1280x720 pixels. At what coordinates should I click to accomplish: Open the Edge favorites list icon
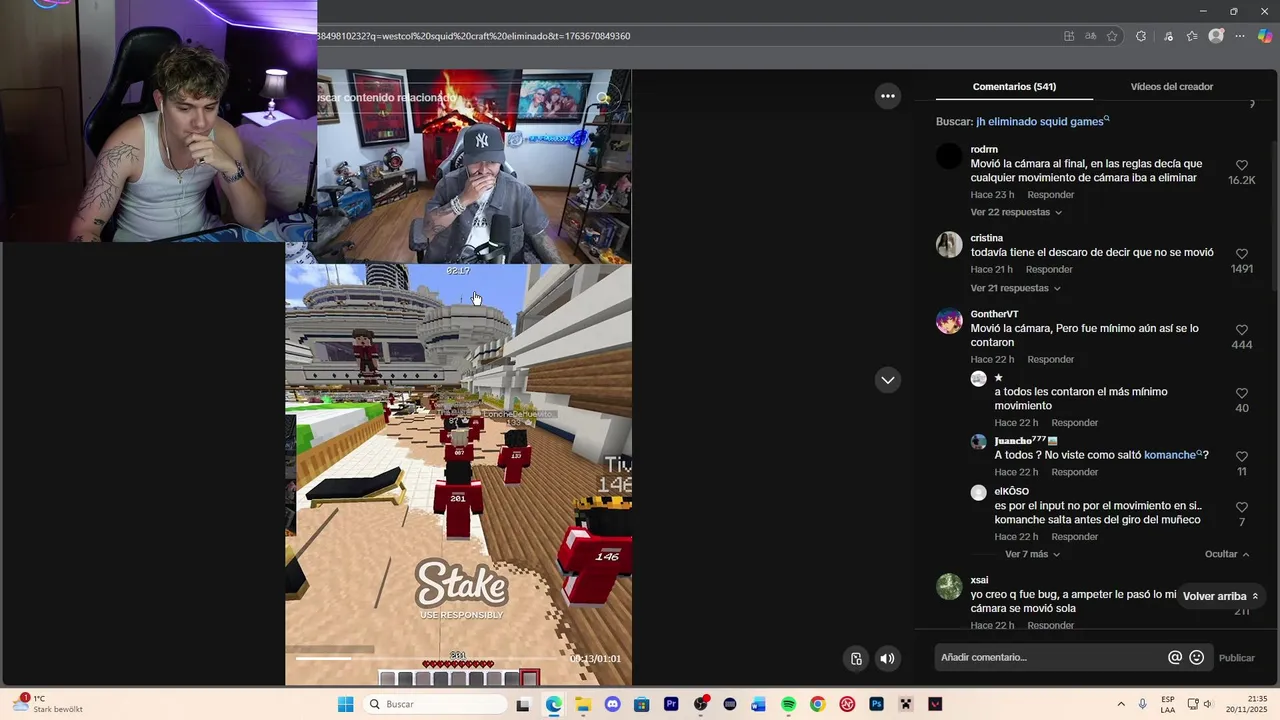tap(1192, 36)
